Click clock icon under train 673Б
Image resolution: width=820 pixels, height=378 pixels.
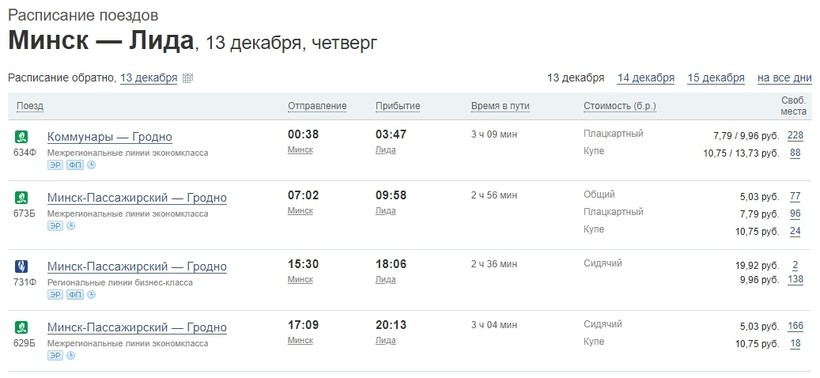(71, 226)
